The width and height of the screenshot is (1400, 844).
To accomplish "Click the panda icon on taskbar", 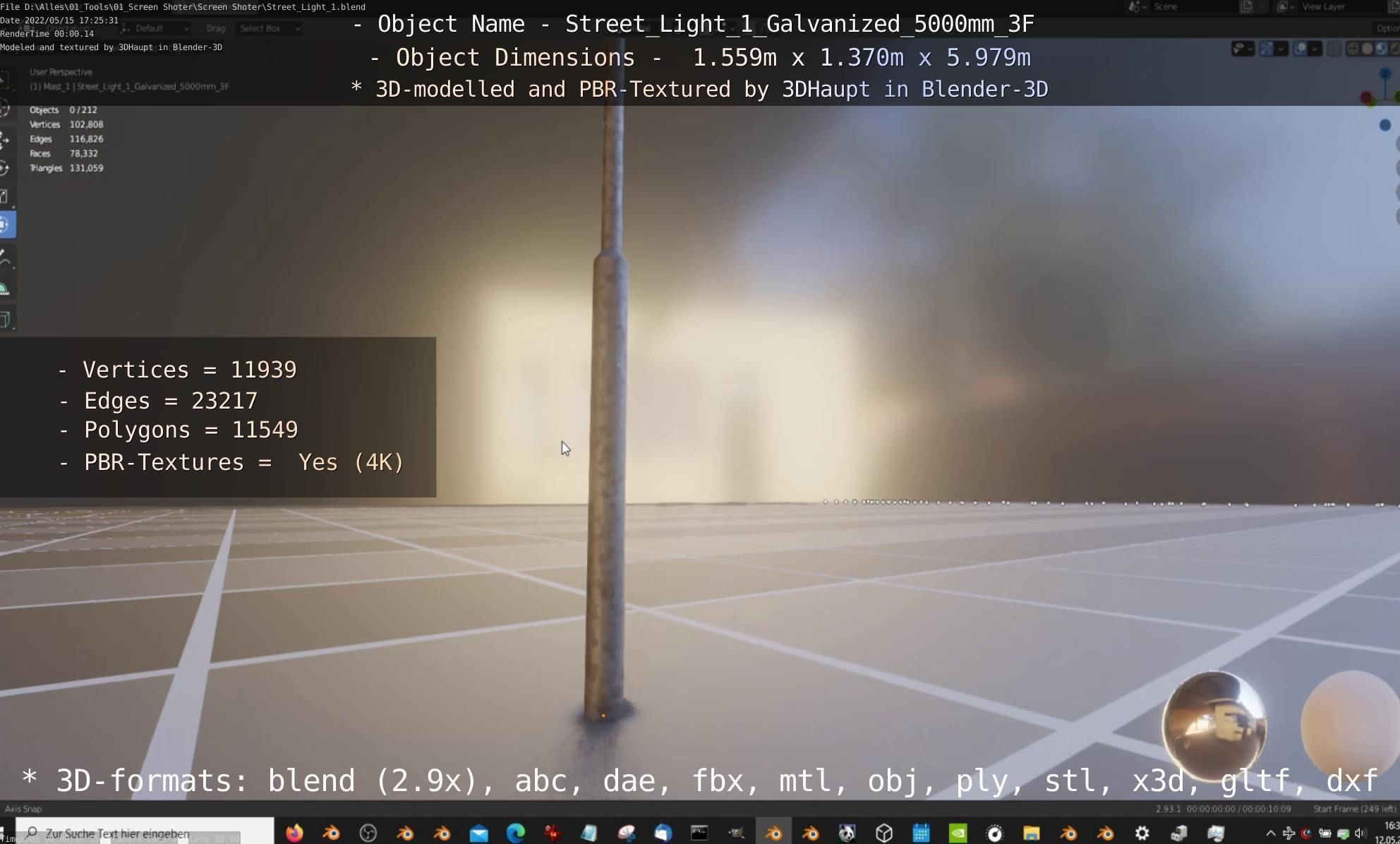I will (847, 833).
